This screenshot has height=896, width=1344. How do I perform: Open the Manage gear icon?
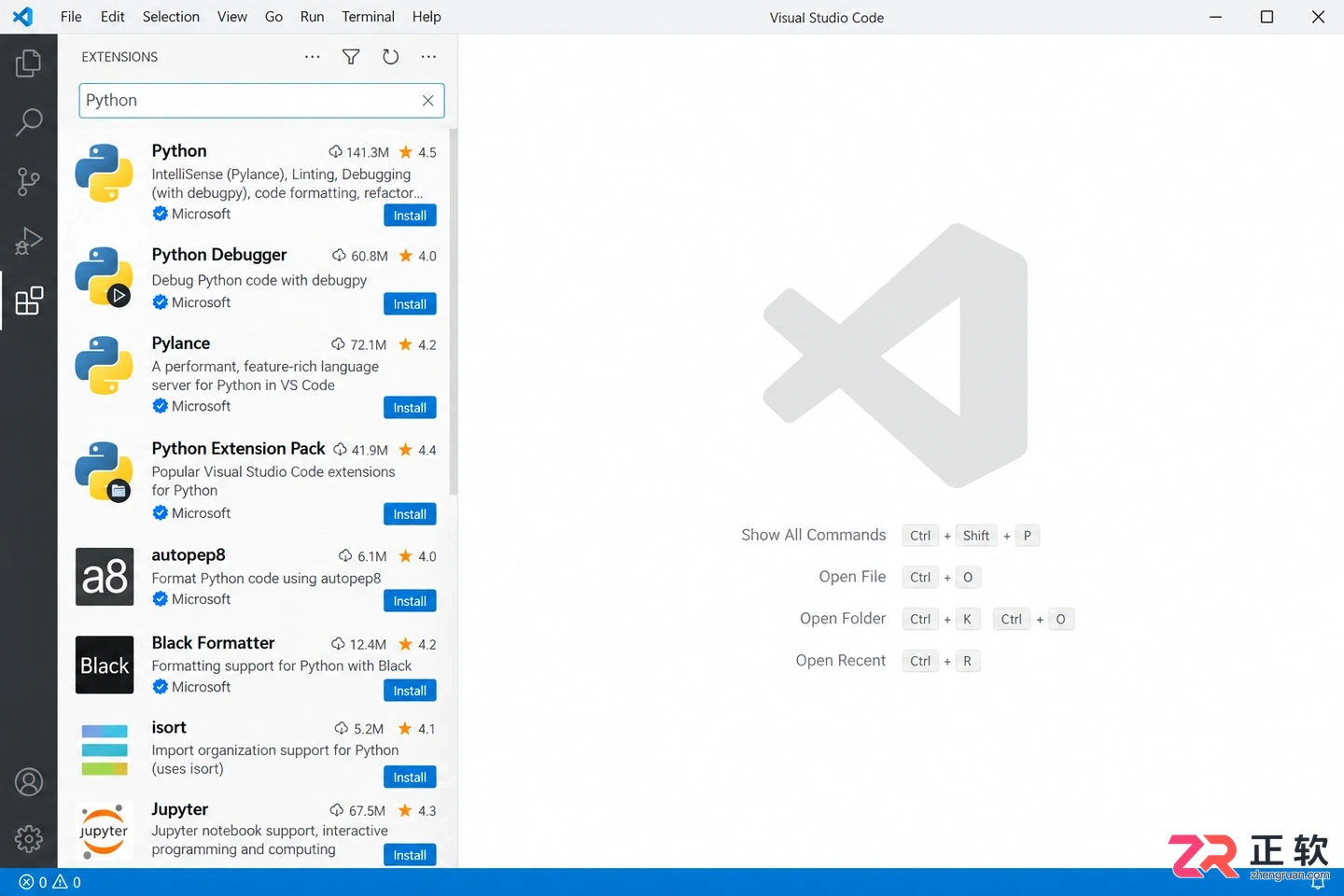pos(29,839)
